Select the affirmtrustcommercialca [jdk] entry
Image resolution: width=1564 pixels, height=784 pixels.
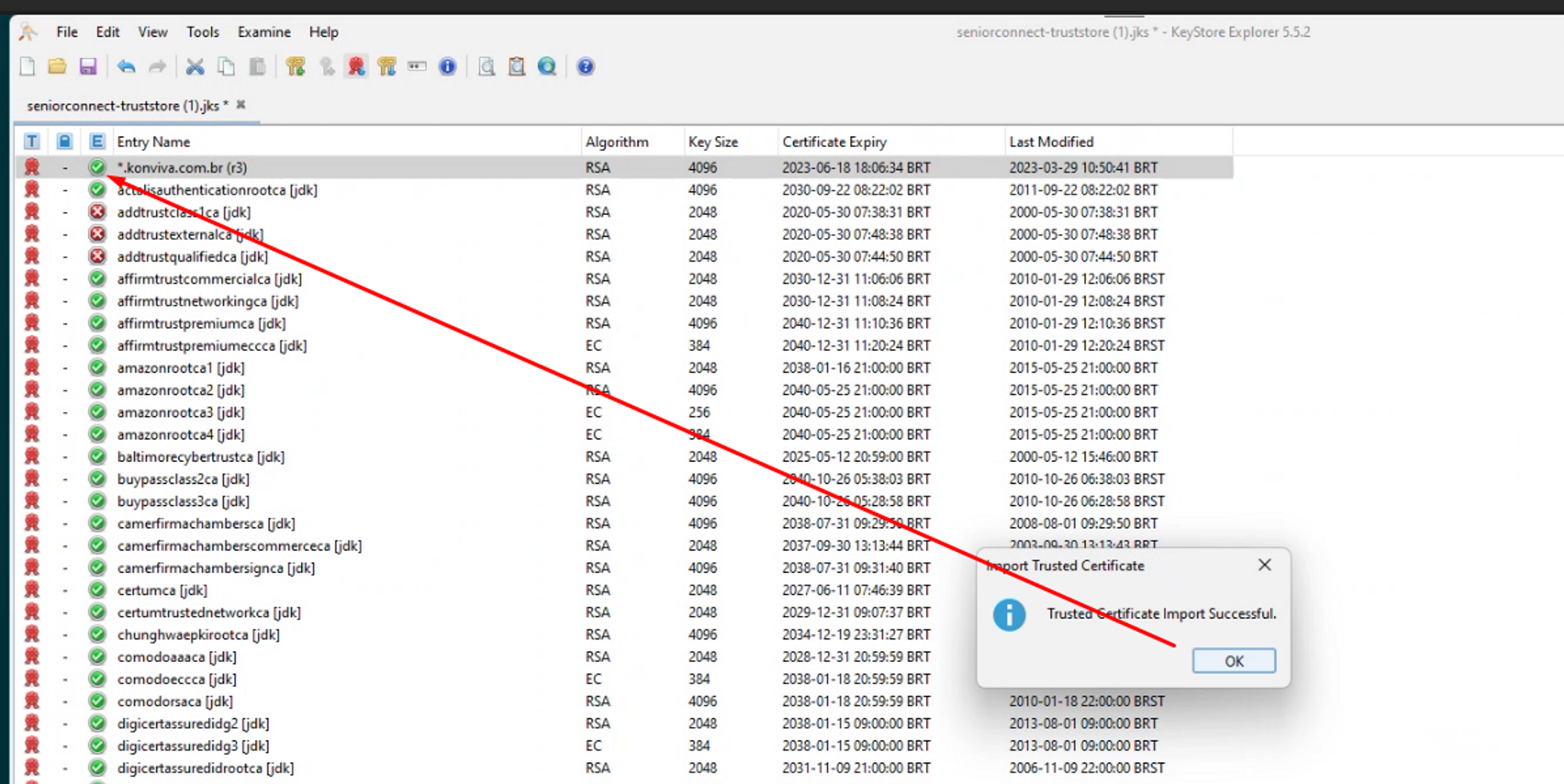click(624, 279)
